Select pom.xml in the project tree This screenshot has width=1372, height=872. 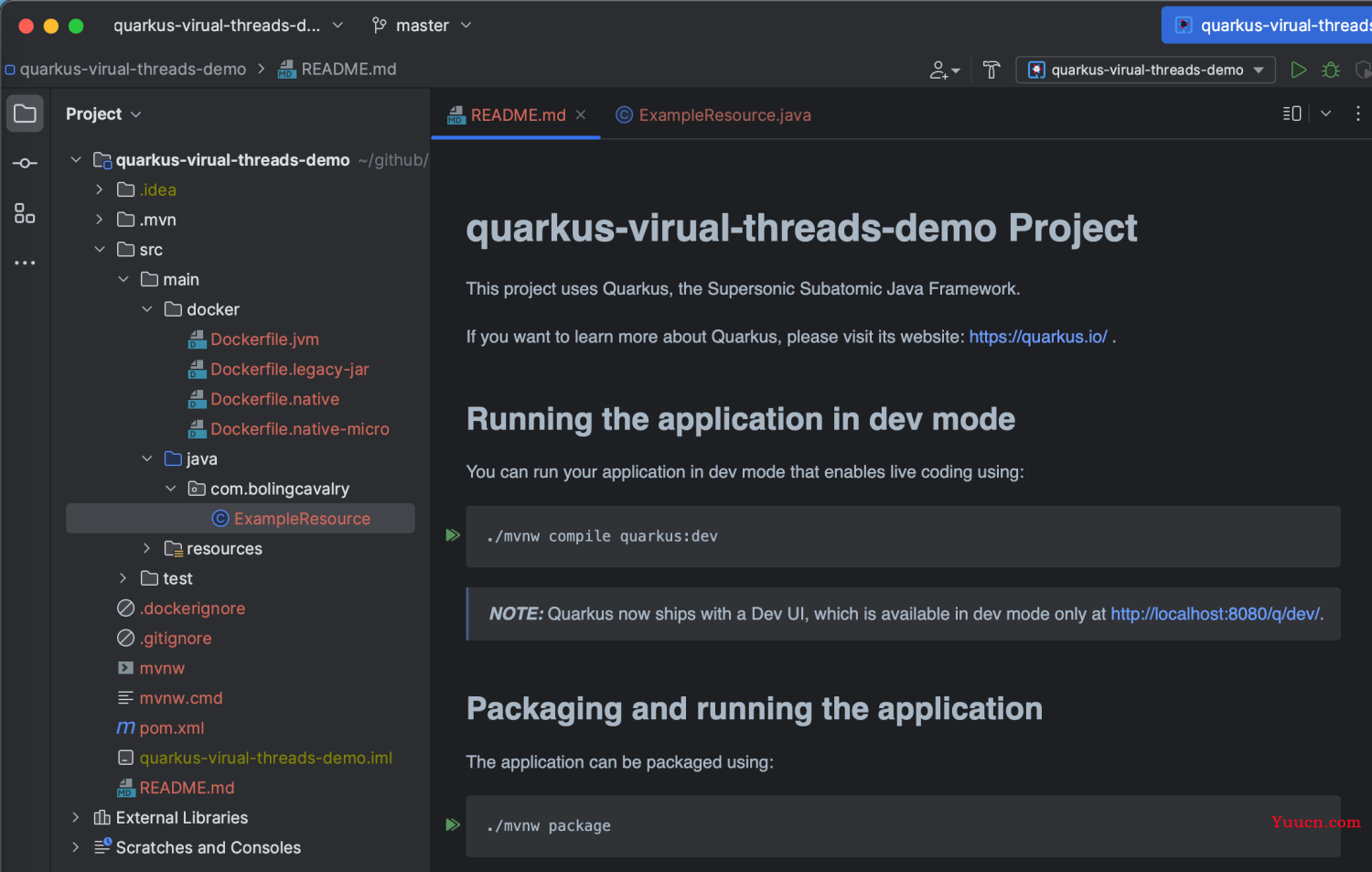click(160, 728)
